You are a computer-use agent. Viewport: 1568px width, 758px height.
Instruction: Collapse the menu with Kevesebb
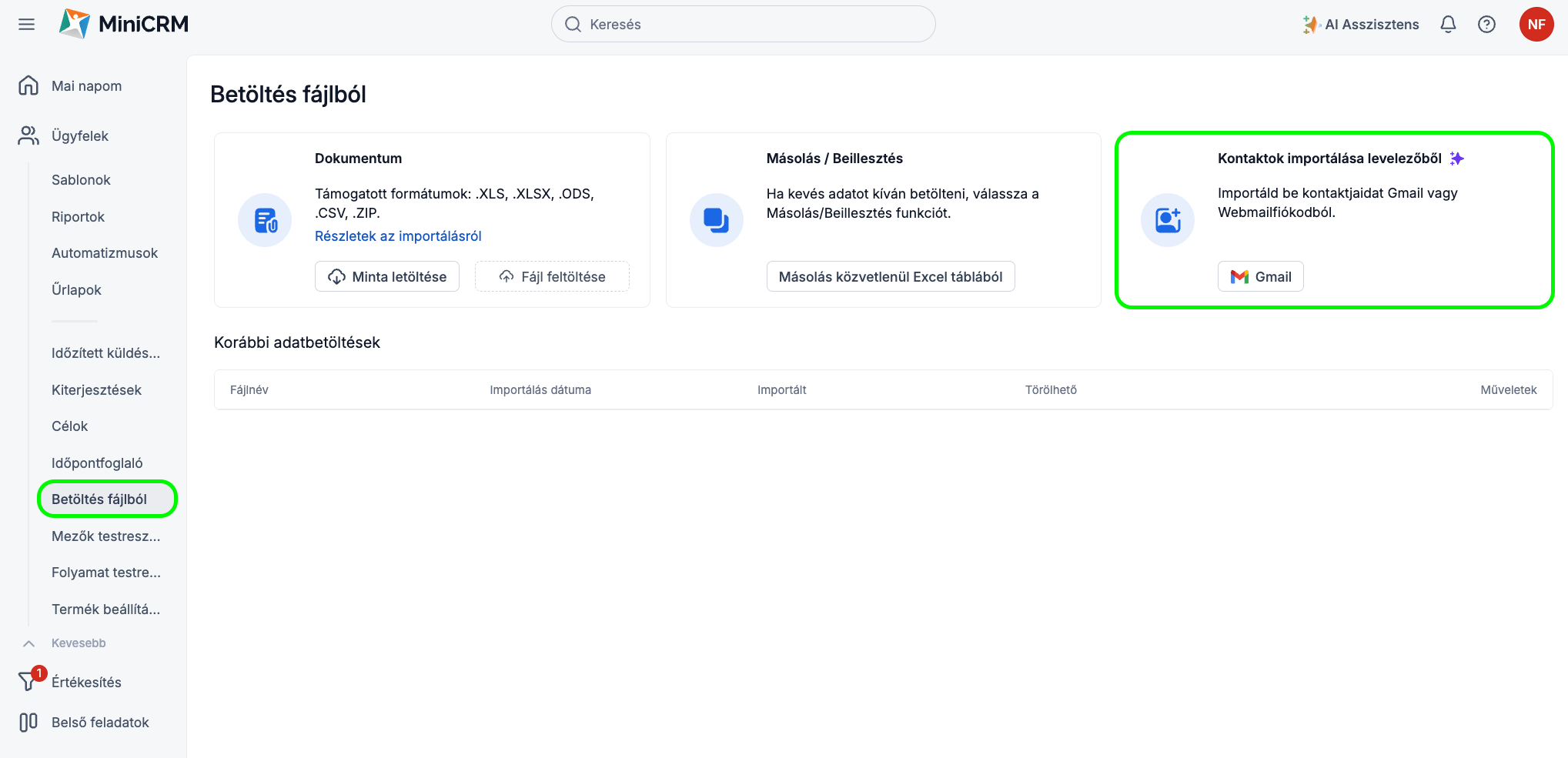coord(78,643)
